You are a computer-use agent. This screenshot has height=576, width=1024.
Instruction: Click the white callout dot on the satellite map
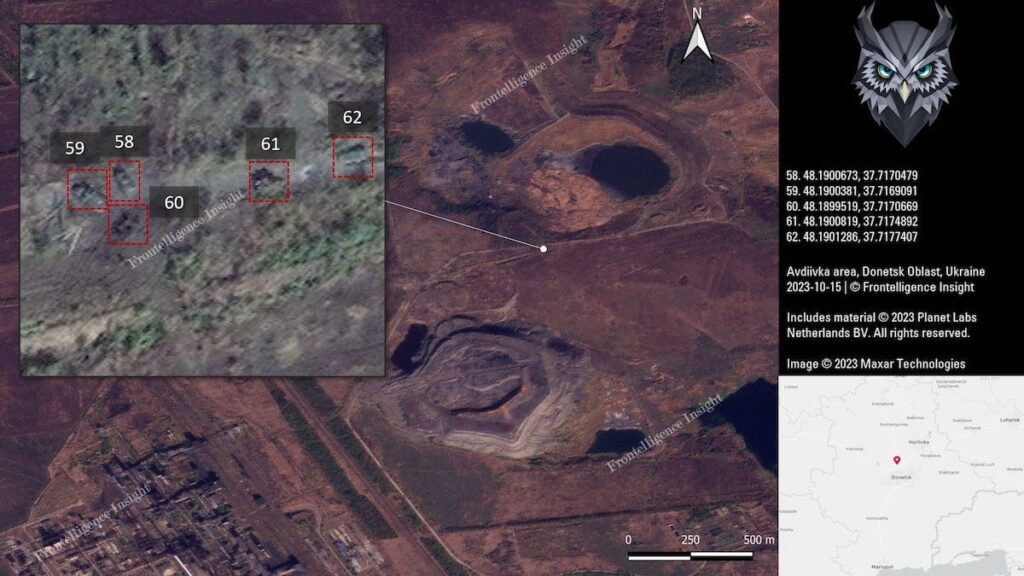pyautogui.click(x=543, y=247)
